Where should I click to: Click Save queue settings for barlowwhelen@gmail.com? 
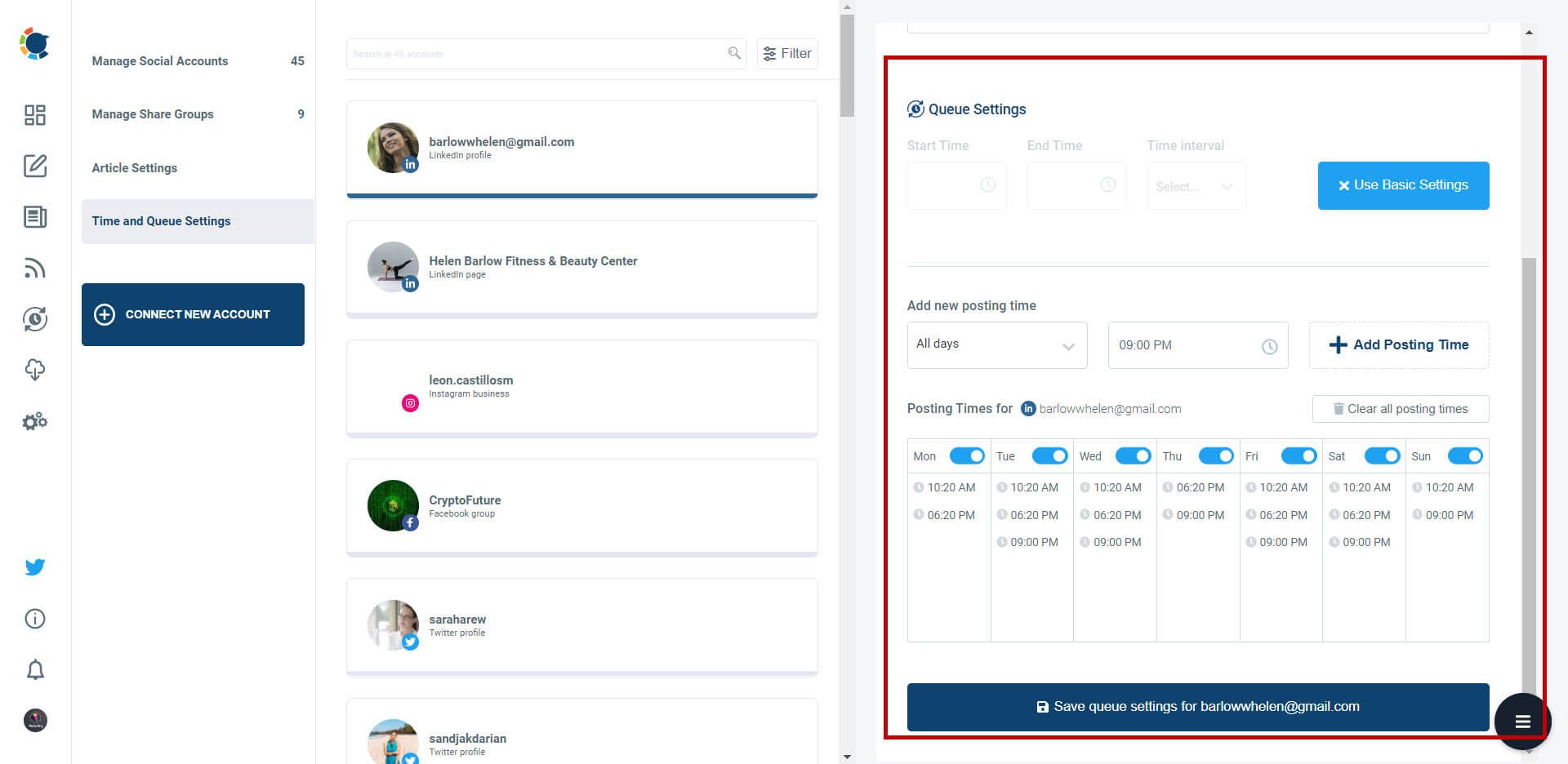coord(1197,706)
